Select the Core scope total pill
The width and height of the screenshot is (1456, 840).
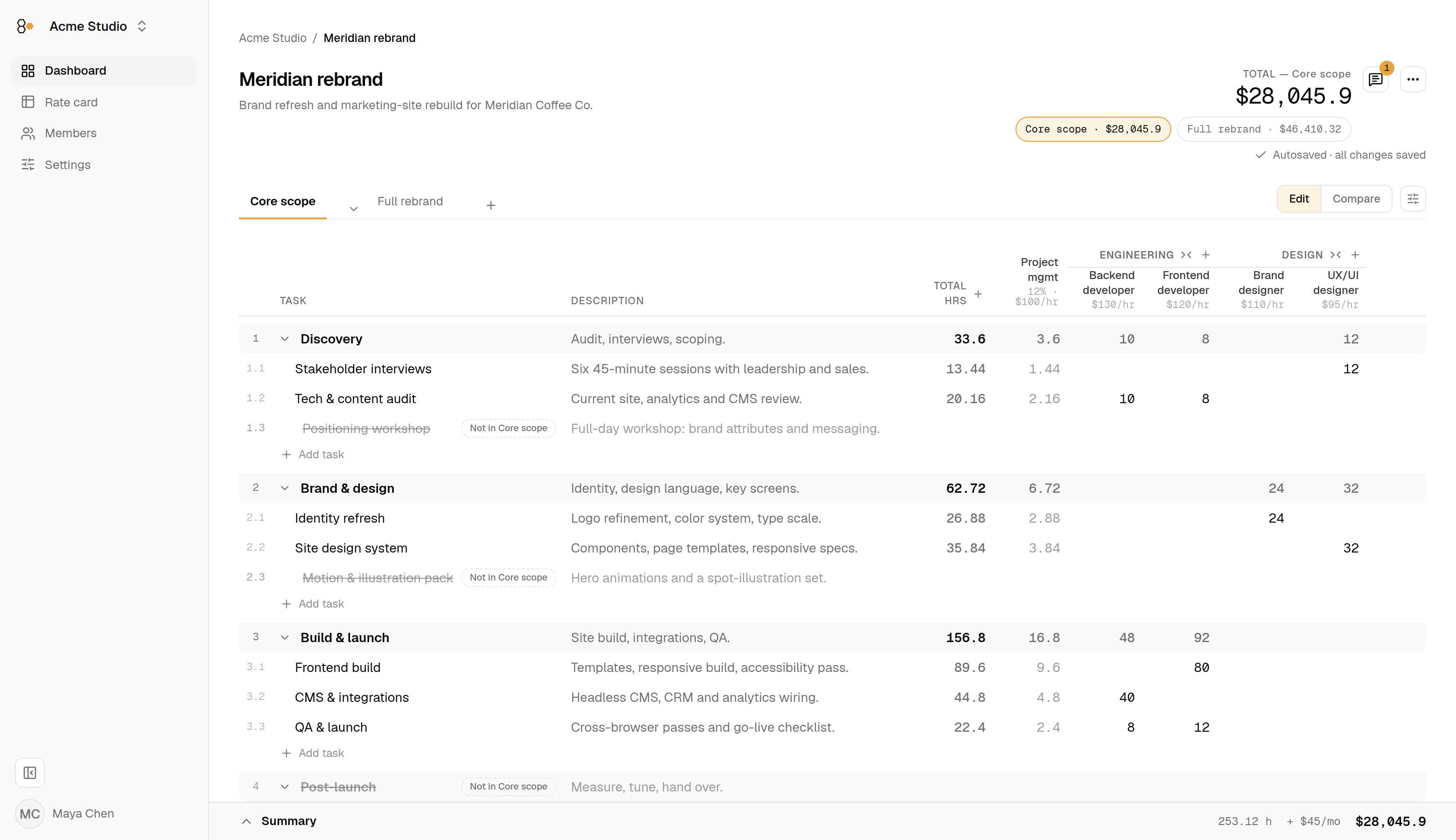pyautogui.click(x=1092, y=129)
